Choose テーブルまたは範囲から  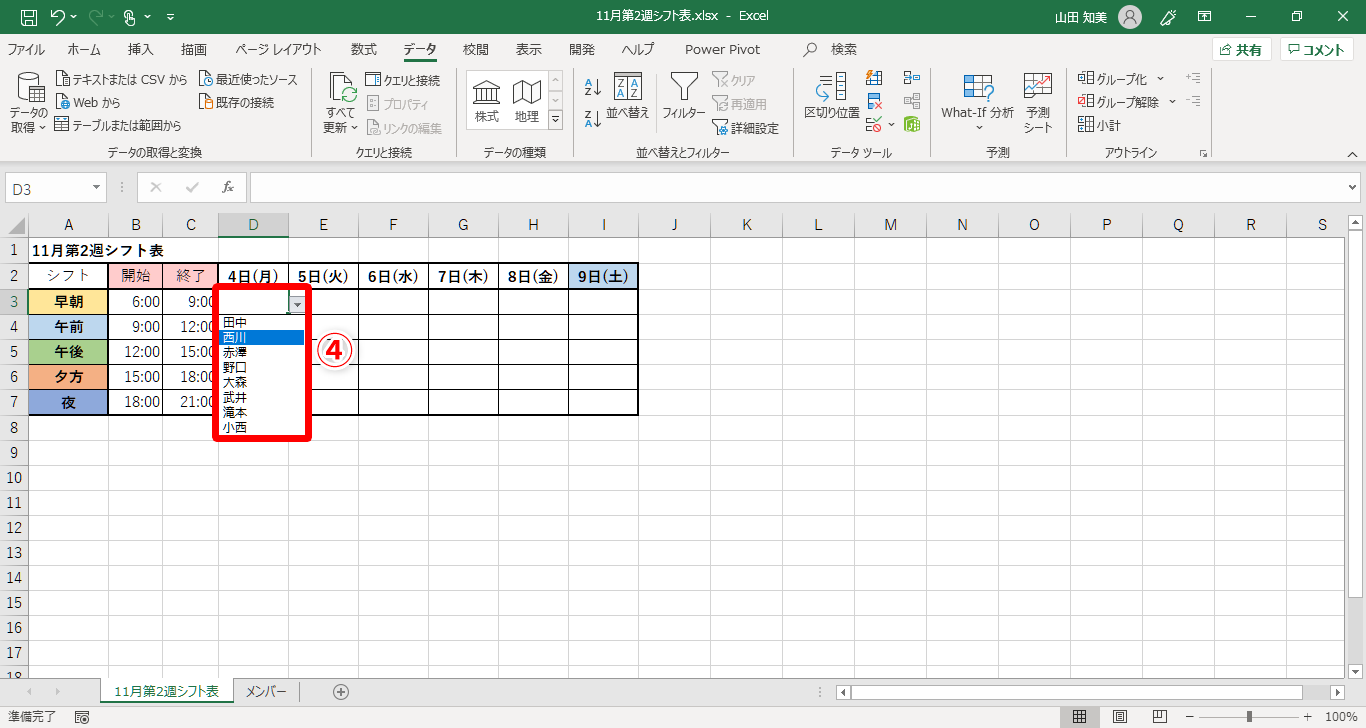pos(118,125)
